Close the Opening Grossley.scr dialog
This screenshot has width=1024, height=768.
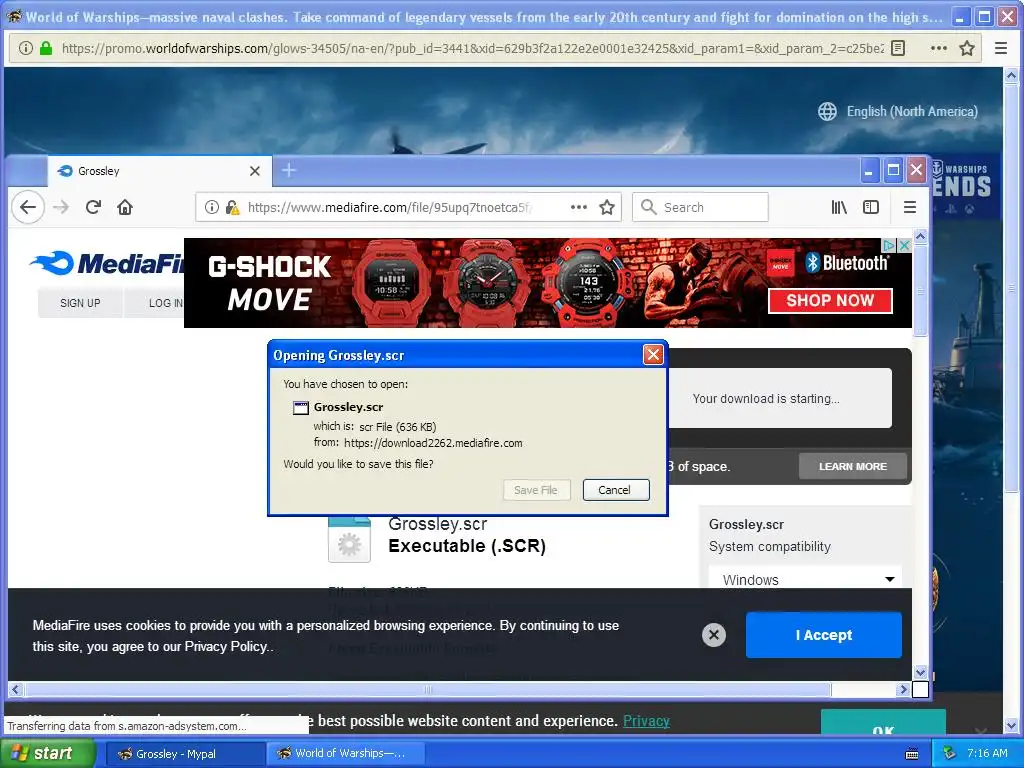[x=653, y=355]
